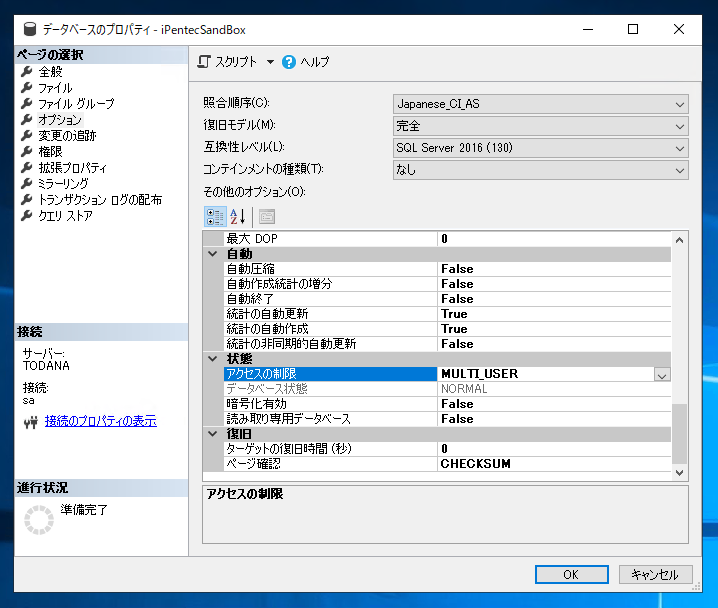Open the スクリプト dropdown arrow

(270, 62)
